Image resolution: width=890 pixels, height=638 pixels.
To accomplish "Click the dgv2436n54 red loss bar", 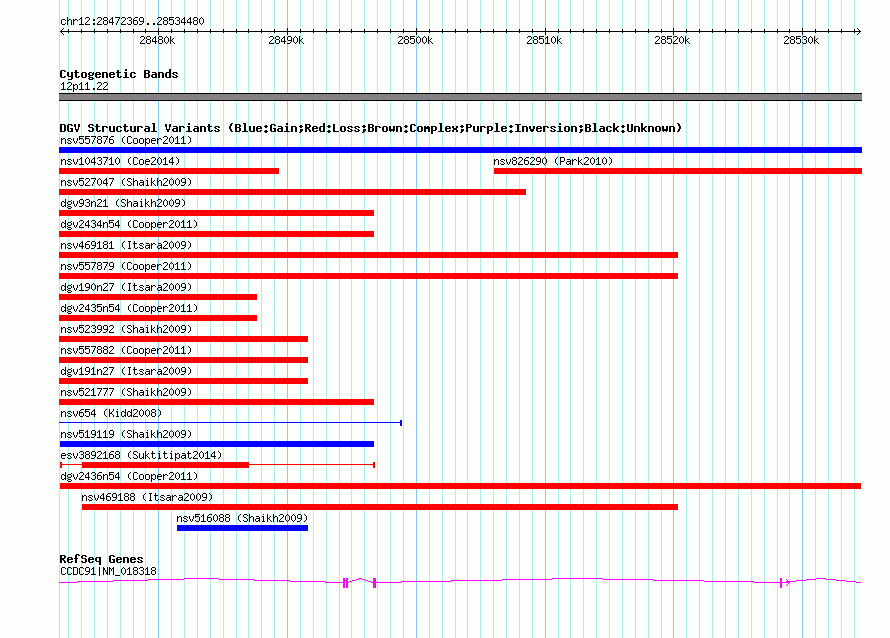I will [x=460, y=486].
